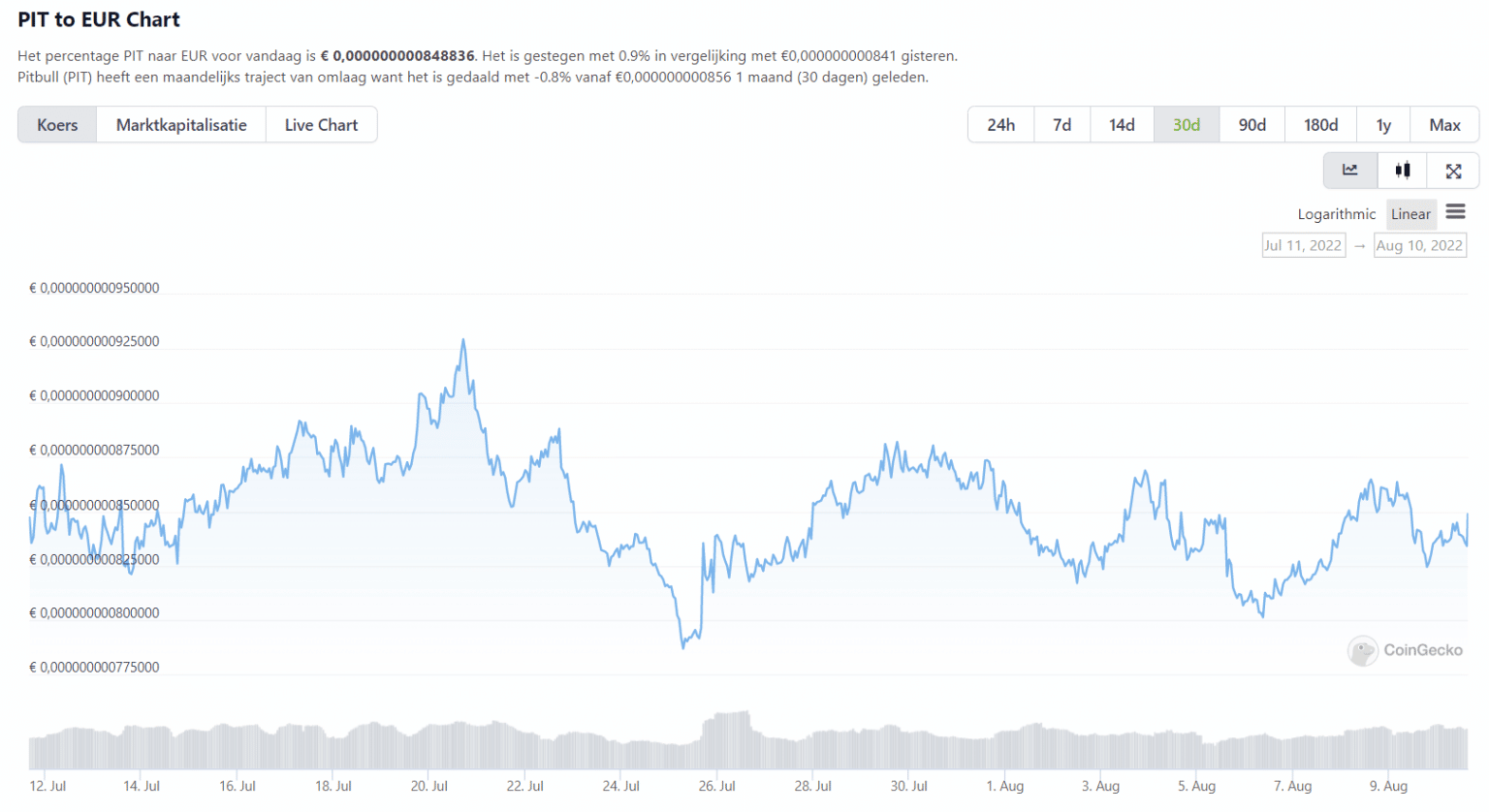
Task: Choose the 180d time range
Action: 1320,125
